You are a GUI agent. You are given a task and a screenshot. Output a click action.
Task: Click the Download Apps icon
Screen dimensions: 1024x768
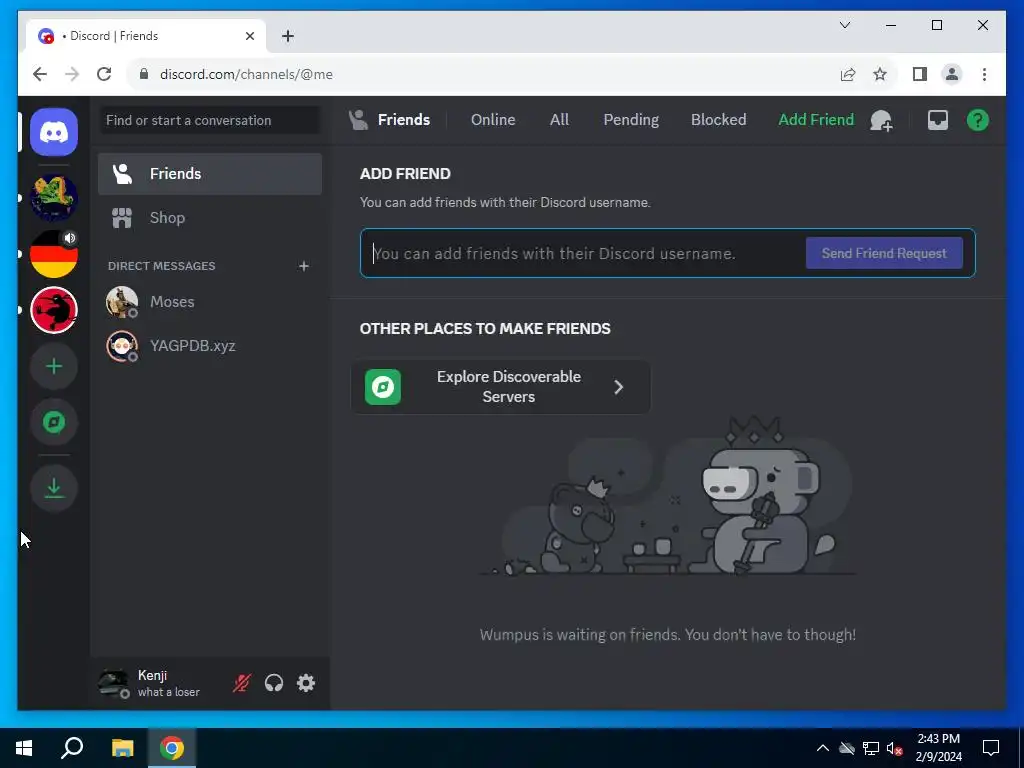[x=54, y=488]
